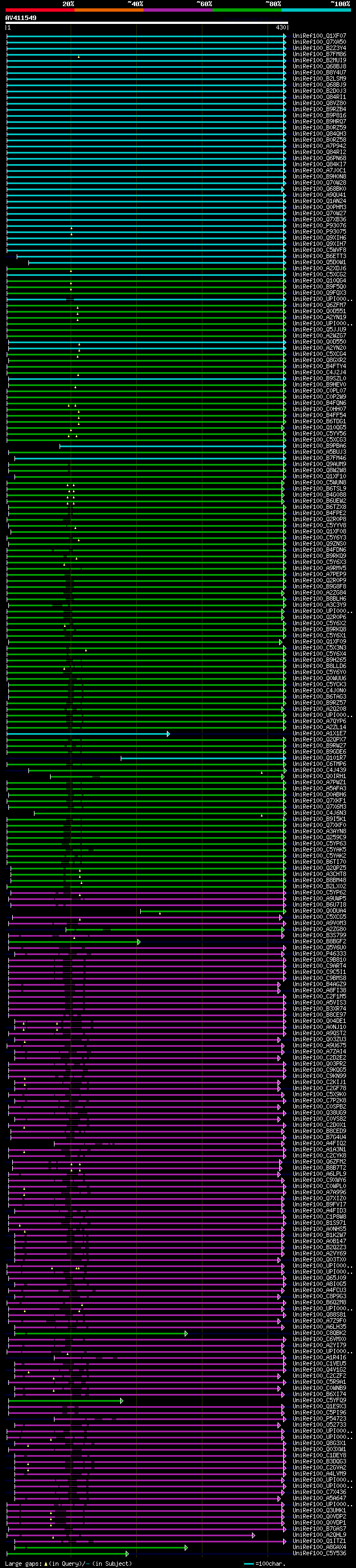Click the cyan ~100% identity legend segment

316,10
